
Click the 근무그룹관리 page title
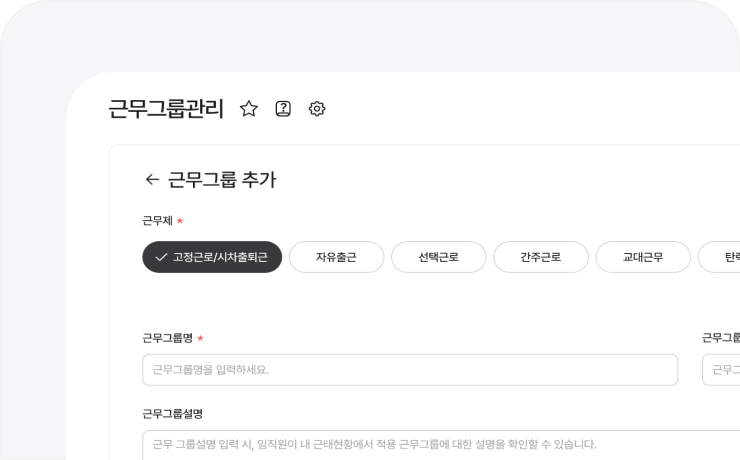click(x=166, y=109)
